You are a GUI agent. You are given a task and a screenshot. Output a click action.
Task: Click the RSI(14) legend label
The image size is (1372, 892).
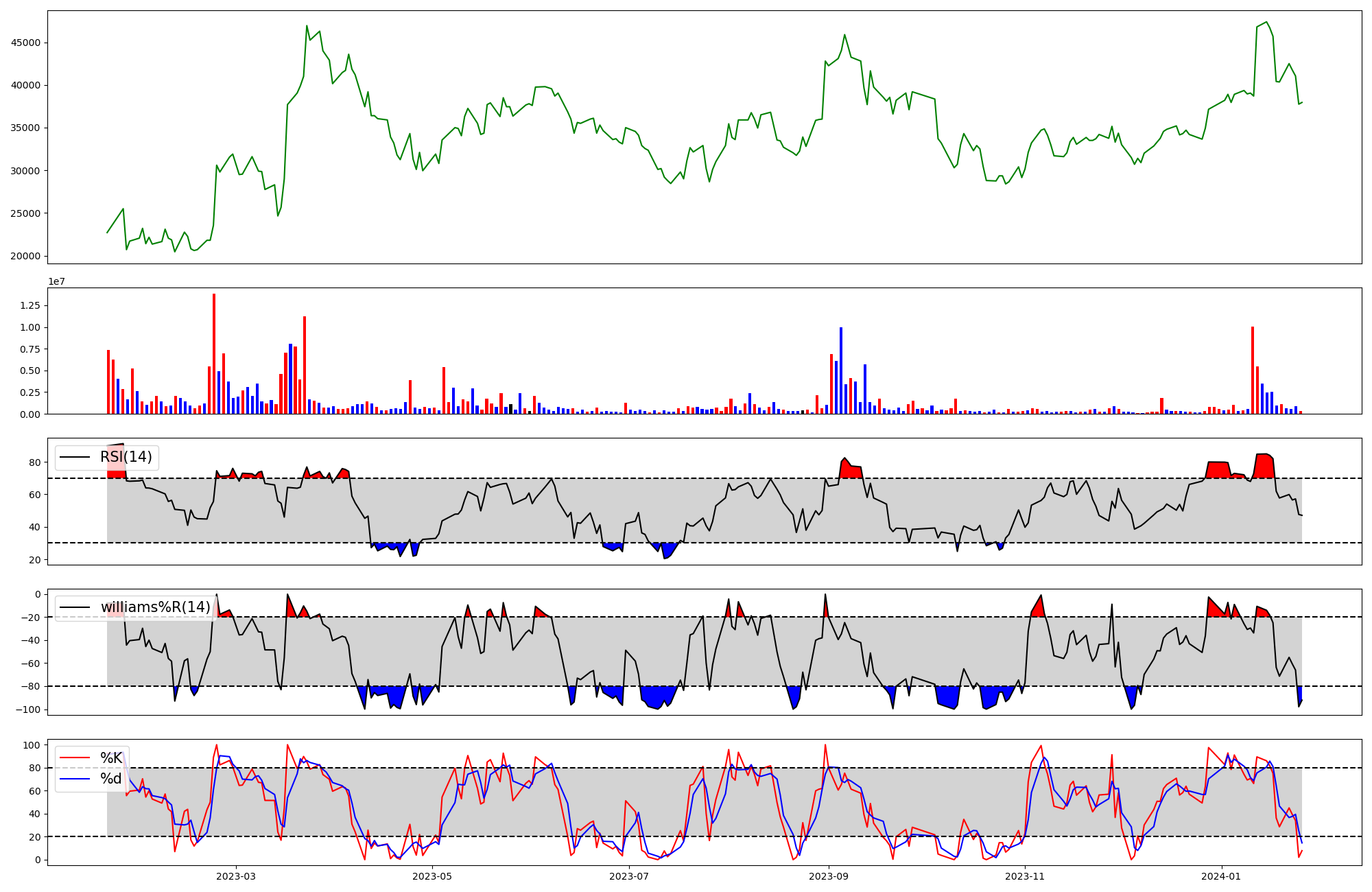tap(126, 457)
